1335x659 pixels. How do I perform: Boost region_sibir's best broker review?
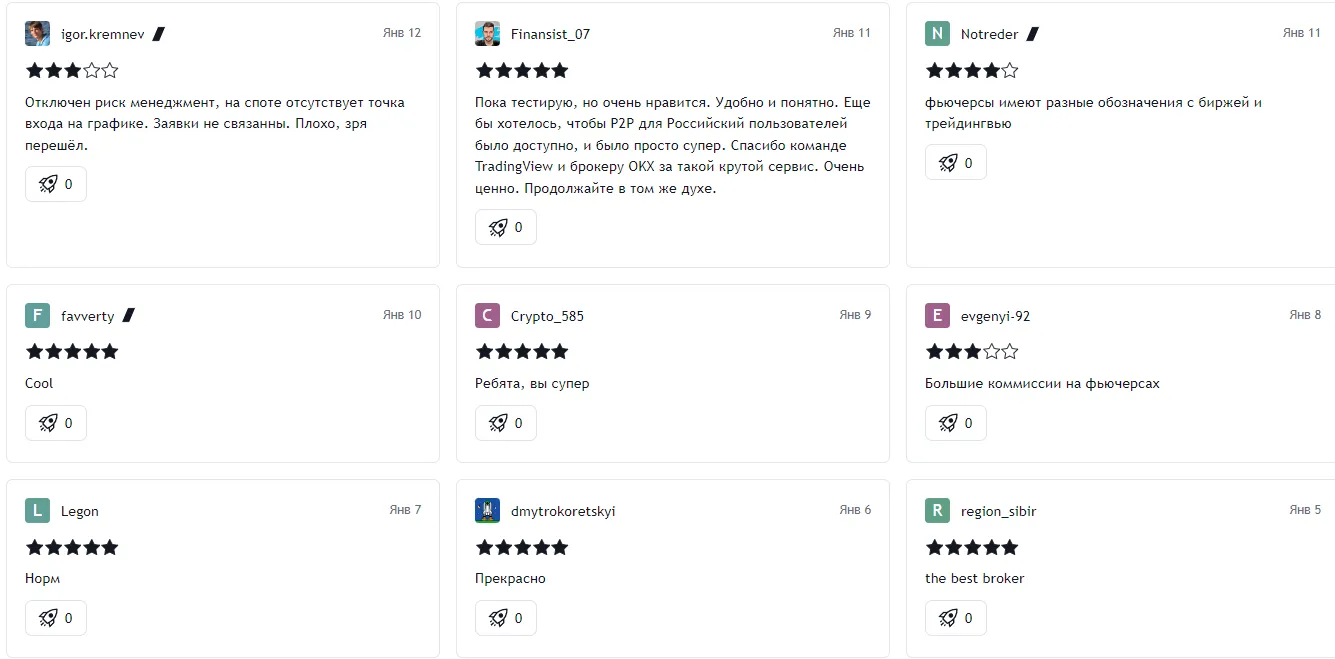tap(956, 618)
